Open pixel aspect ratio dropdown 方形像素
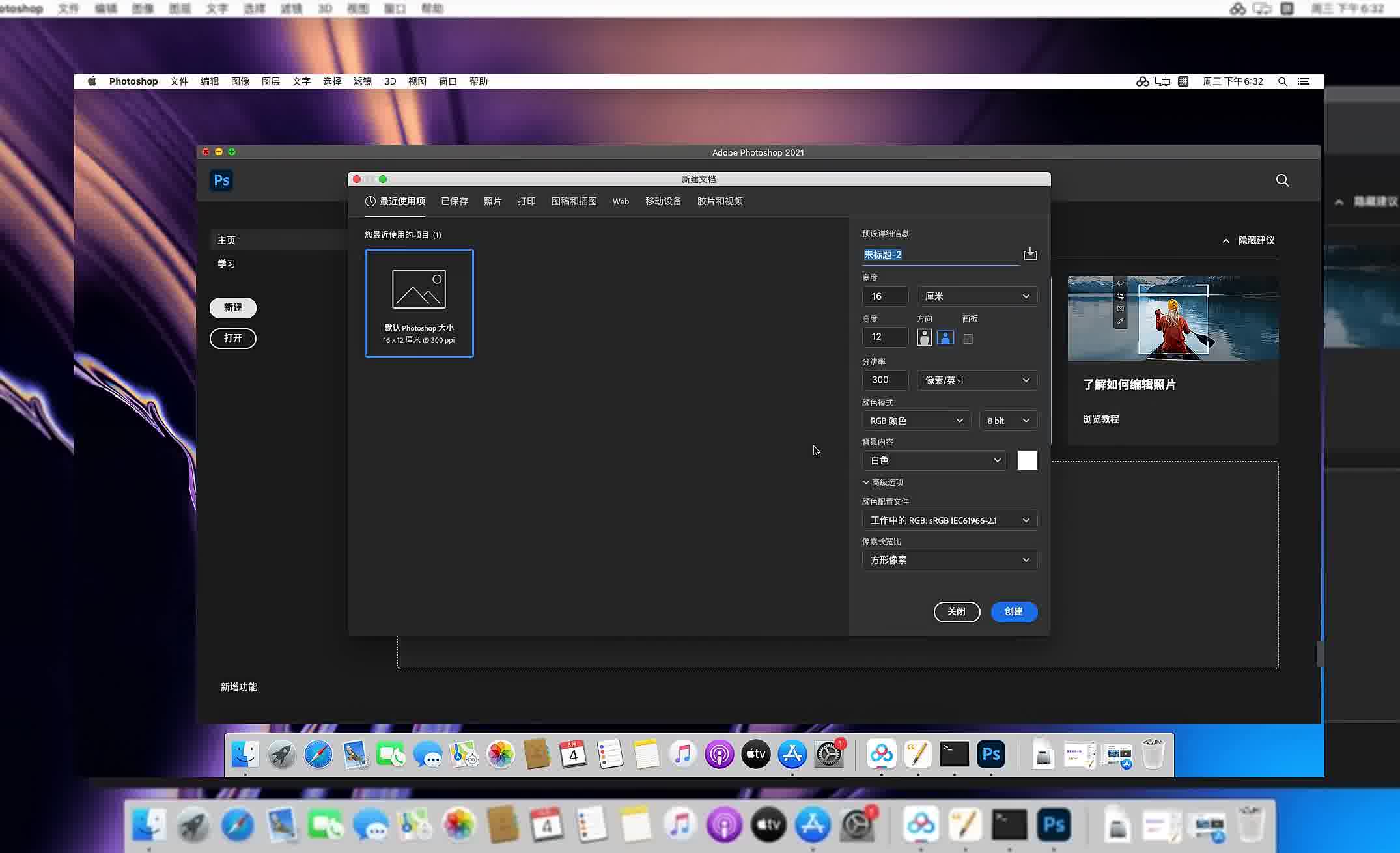The height and width of the screenshot is (853, 1400). (949, 560)
